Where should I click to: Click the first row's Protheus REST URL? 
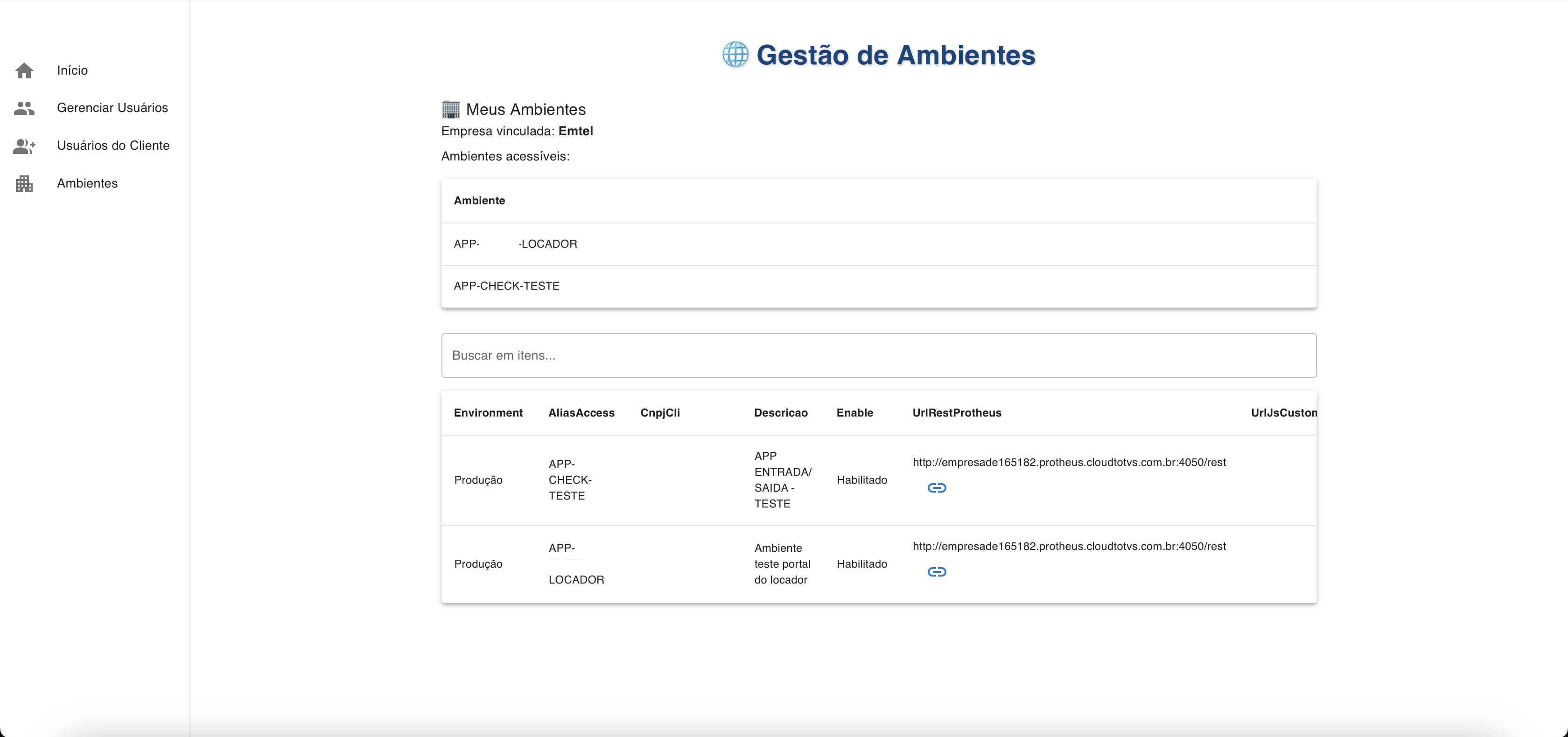[x=1069, y=463]
